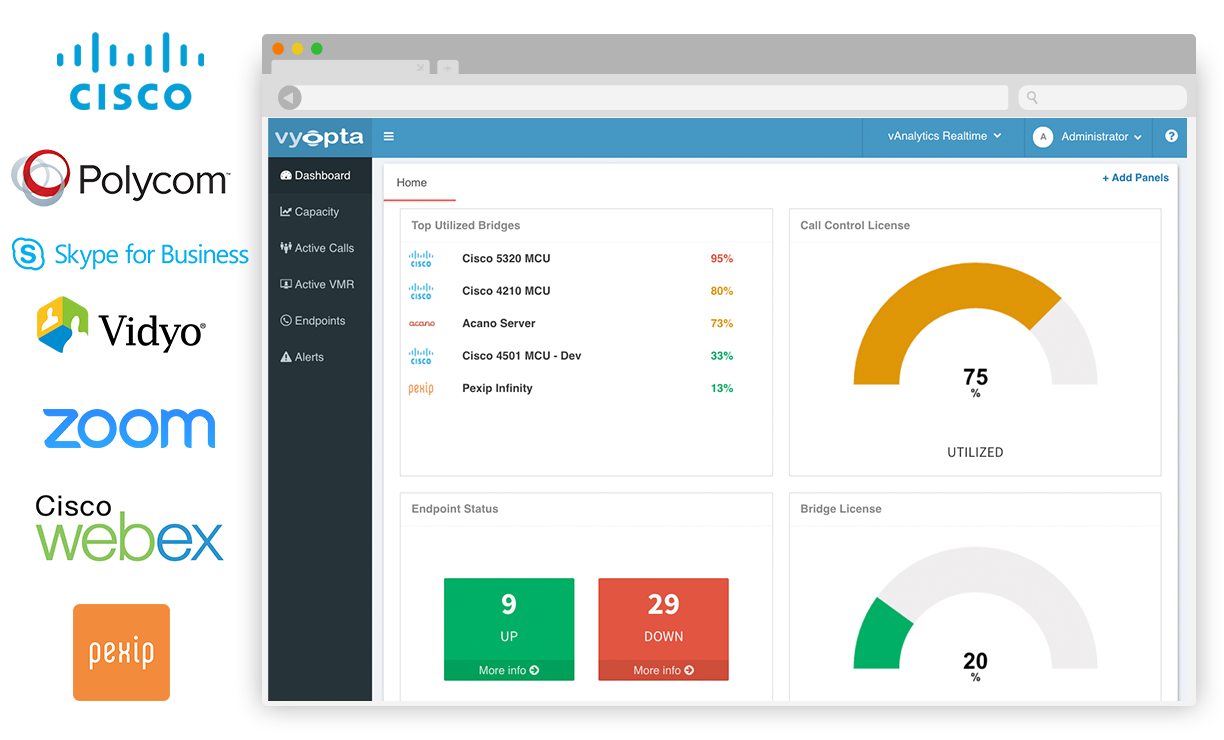Screen dimensions: 1224x740
Task: Open Alerts in the sidebar
Action: point(320,357)
